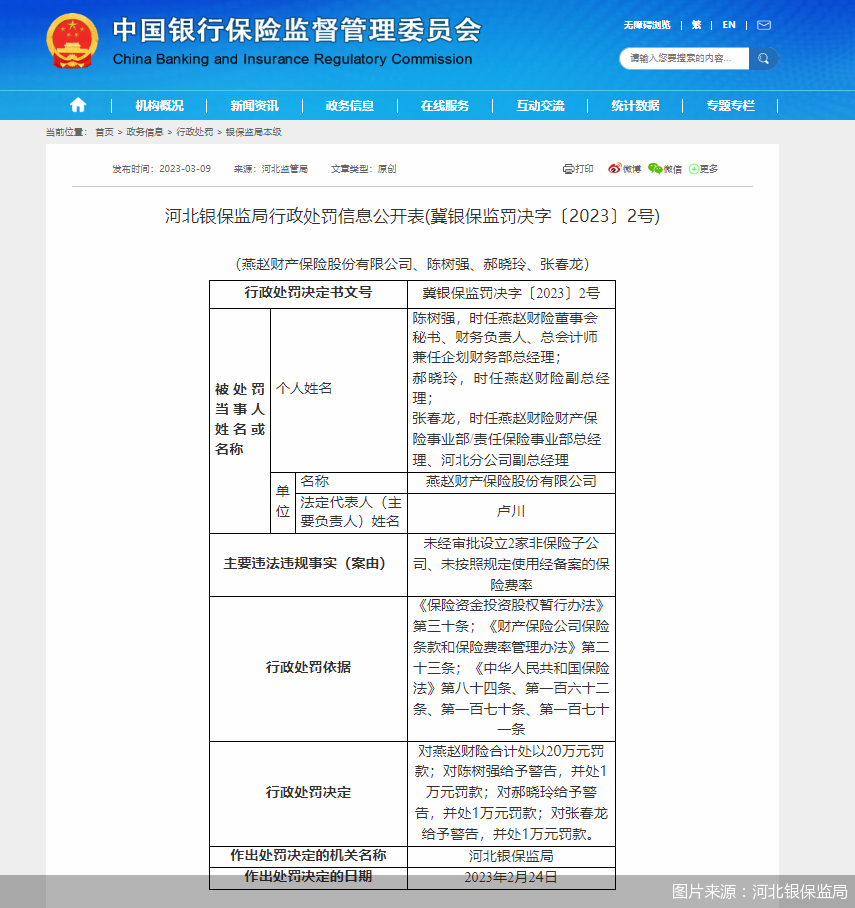Click the 作出处罚决定的日期 cell
The height and width of the screenshot is (908, 855).
pyautogui.click(x=308, y=877)
